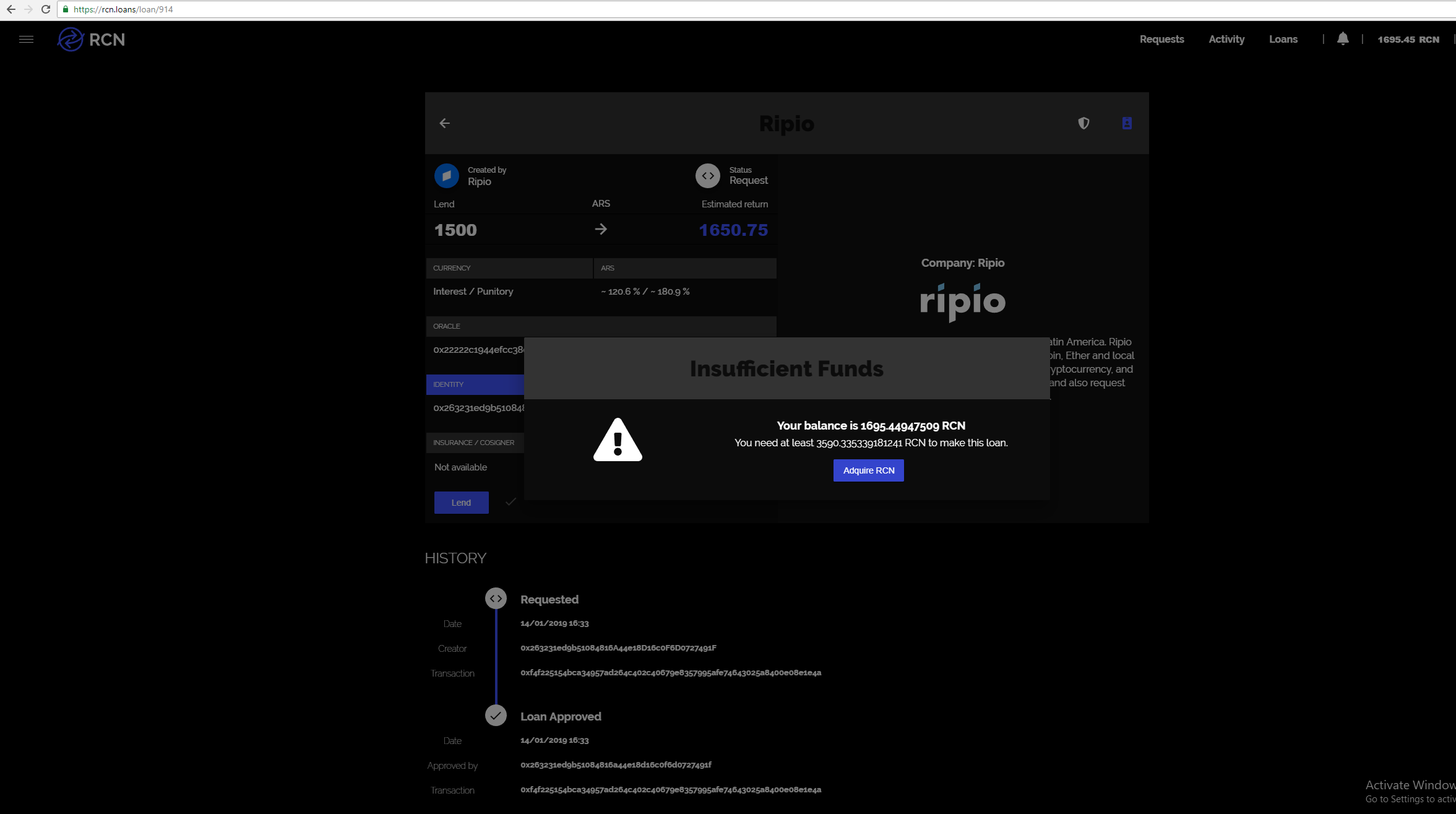Screen dimensions: 1456x814
Task: Open the notifications bell
Action: pos(1342,39)
